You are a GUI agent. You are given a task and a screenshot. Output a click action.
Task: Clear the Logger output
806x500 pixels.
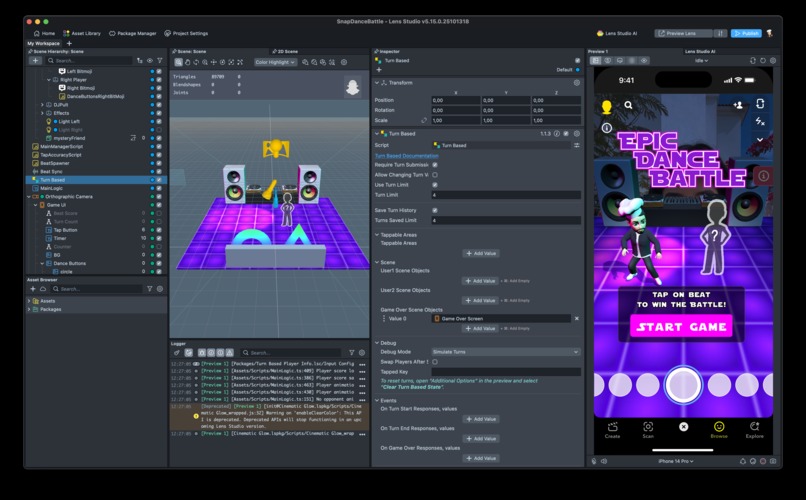click(x=177, y=353)
